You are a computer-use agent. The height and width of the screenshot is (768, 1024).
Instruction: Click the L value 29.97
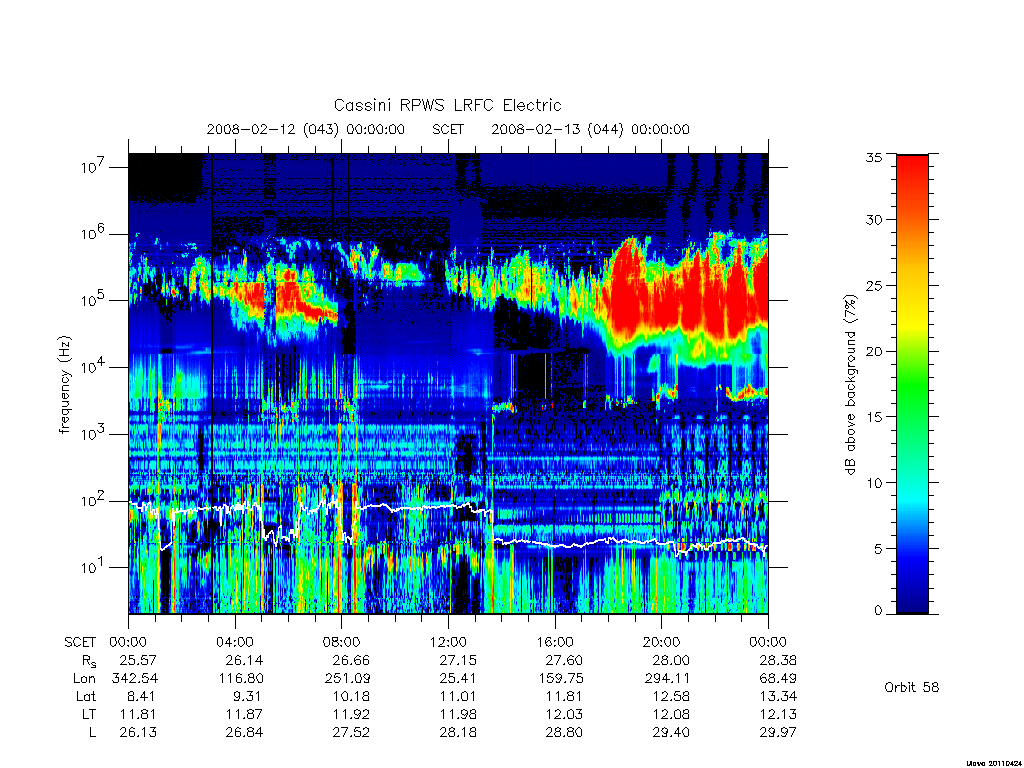tap(778, 732)
